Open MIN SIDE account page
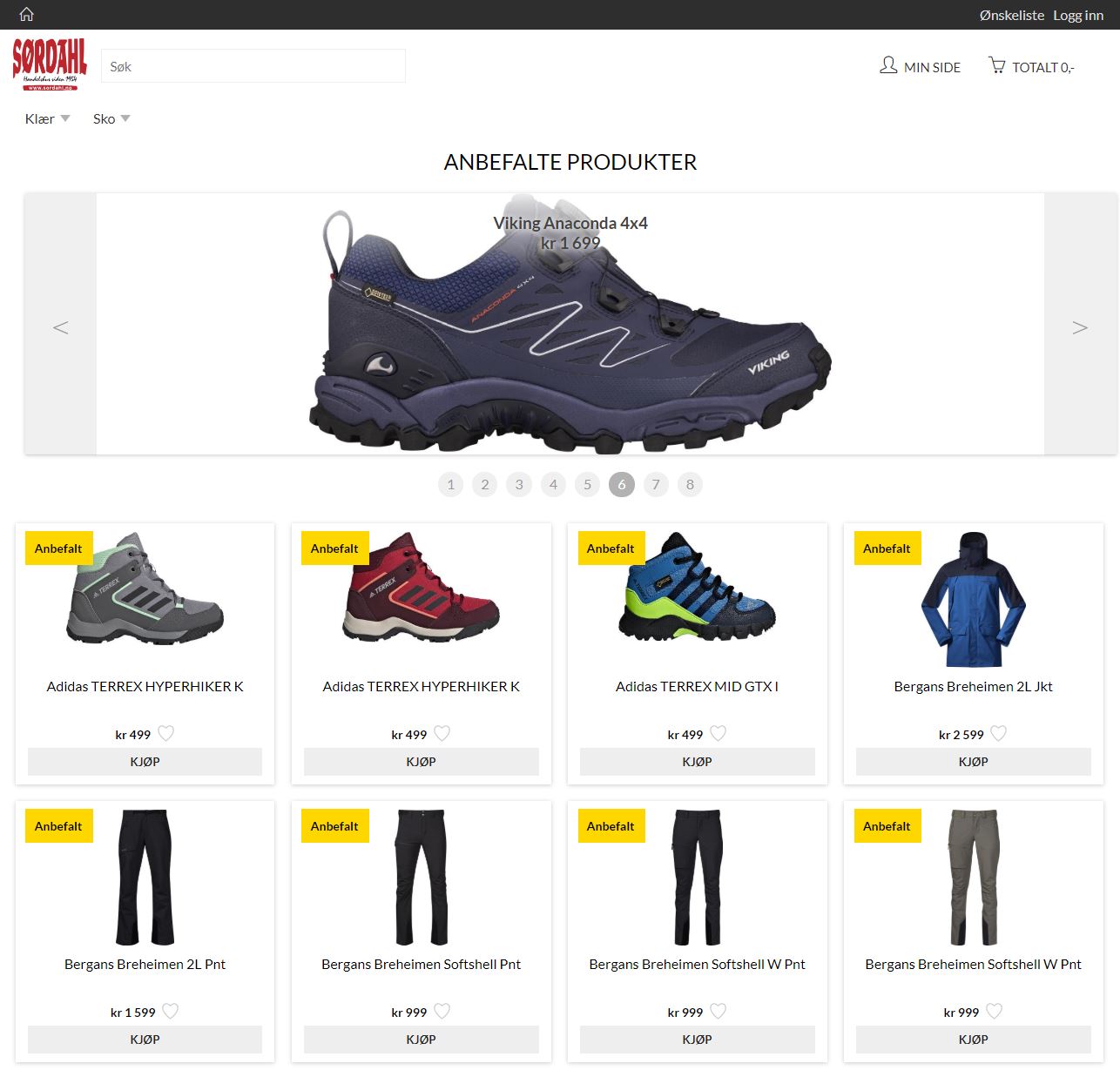1120x1070 pixels. [932, 67]
